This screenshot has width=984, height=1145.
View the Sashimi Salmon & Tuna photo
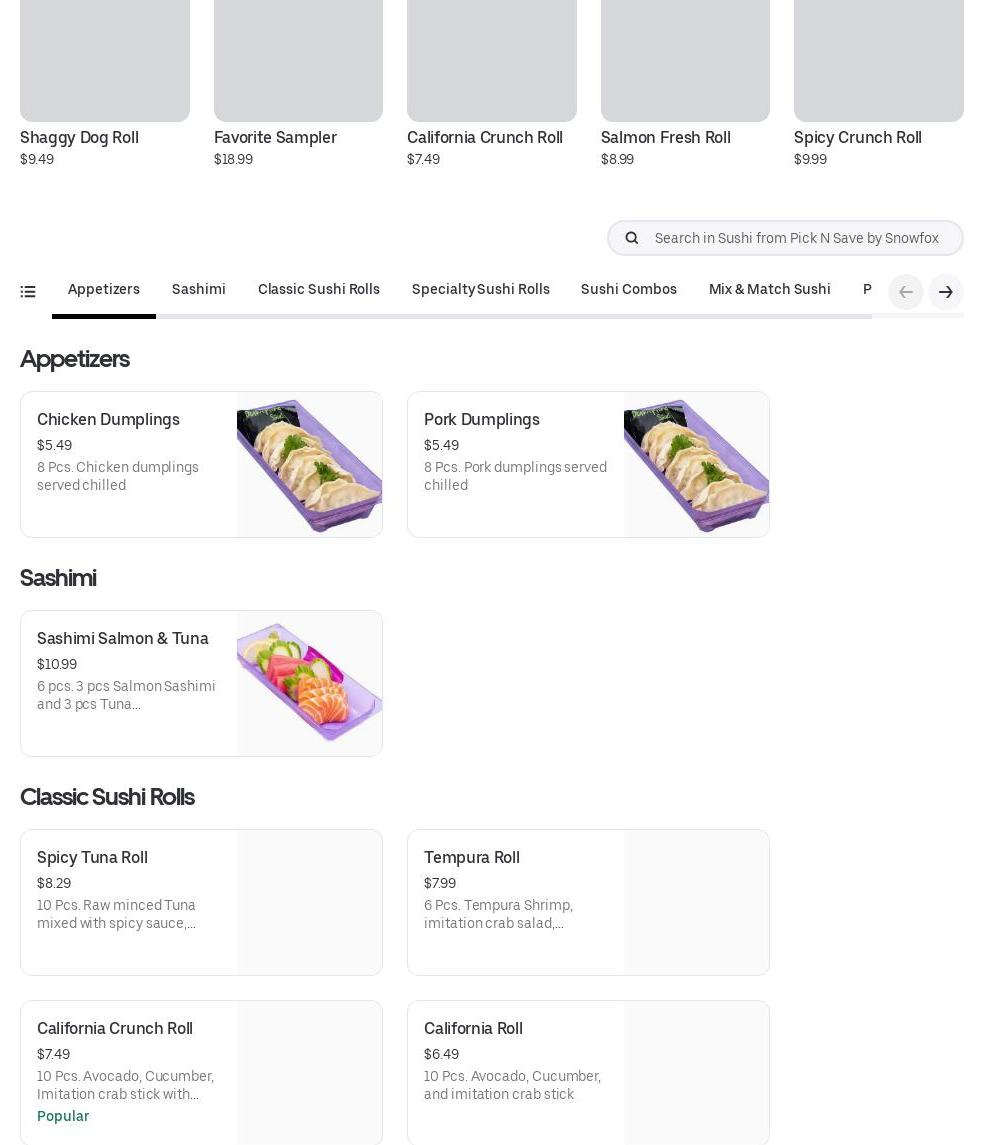(309, 684)
